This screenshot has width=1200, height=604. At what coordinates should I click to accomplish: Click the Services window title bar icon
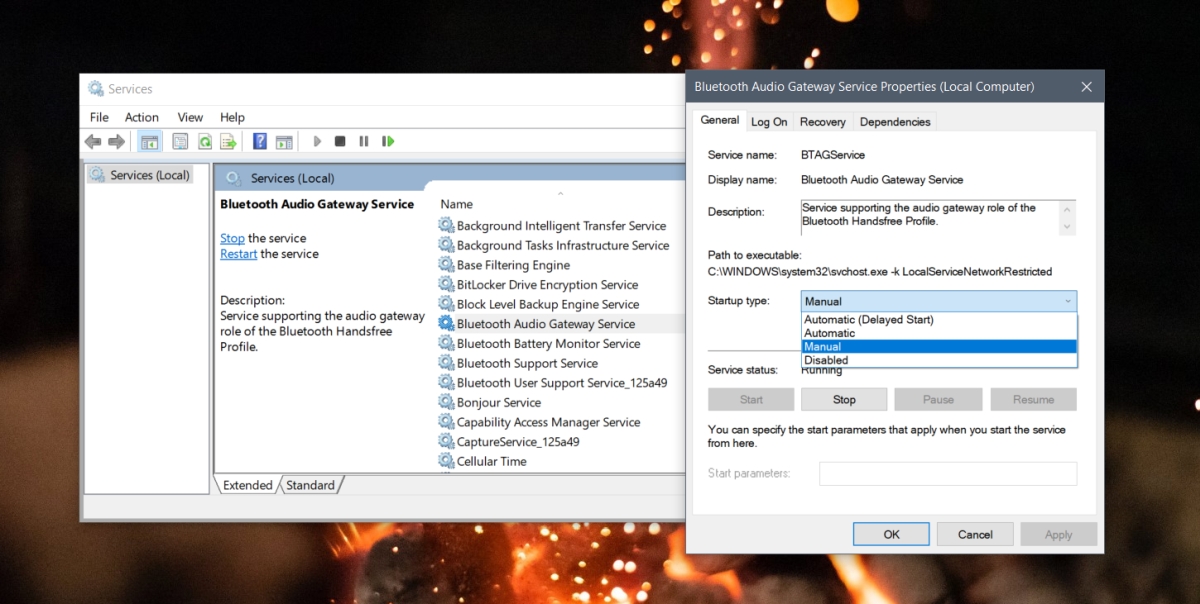click(96, 88)
